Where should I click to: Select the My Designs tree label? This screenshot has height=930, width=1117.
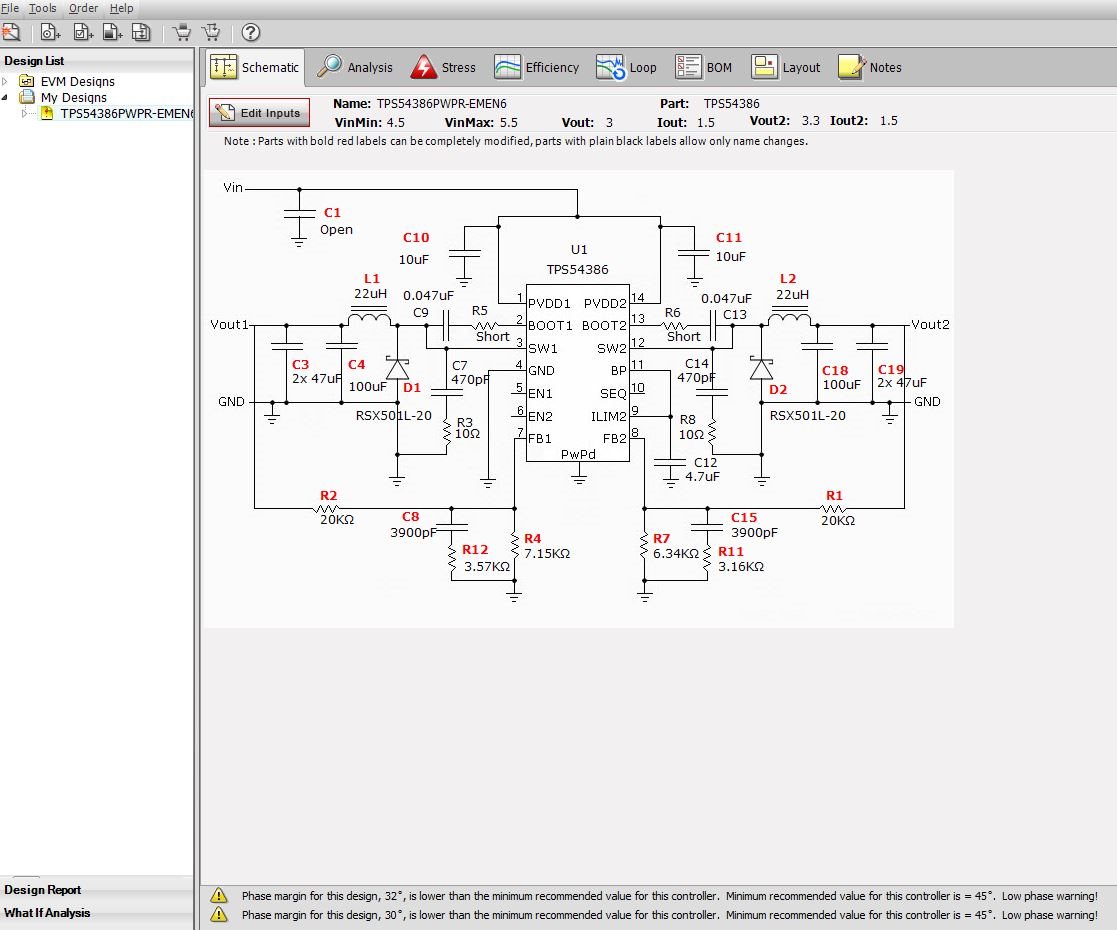(73, 97)
